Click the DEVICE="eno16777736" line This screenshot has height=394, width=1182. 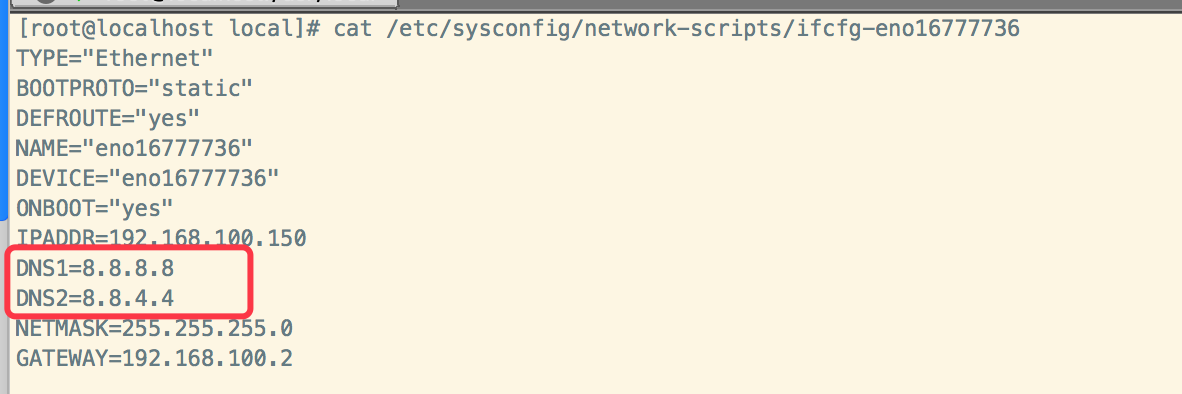click(x=148, y=179)
